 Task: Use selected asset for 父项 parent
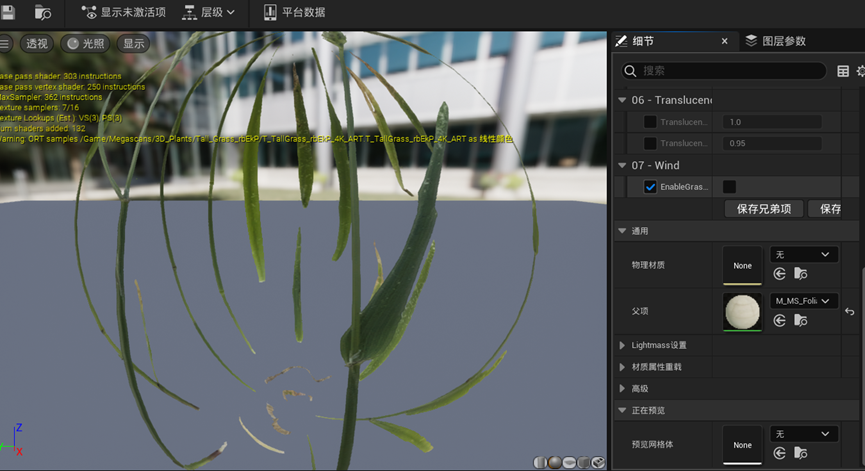coord(779,320)
